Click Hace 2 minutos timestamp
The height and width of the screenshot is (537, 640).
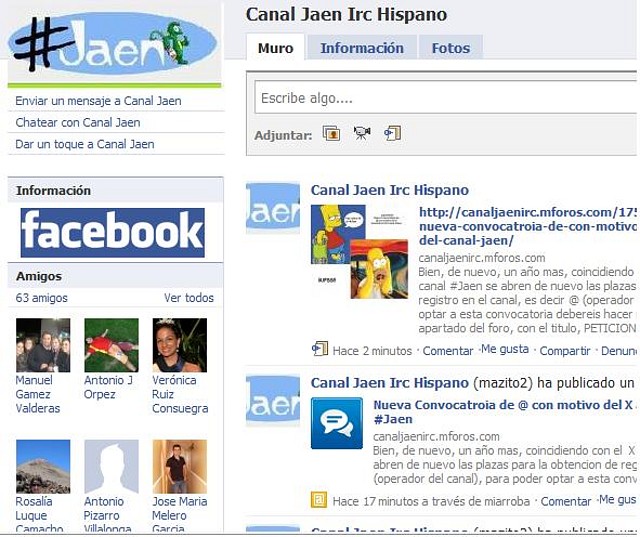click(x=372, y=351)
